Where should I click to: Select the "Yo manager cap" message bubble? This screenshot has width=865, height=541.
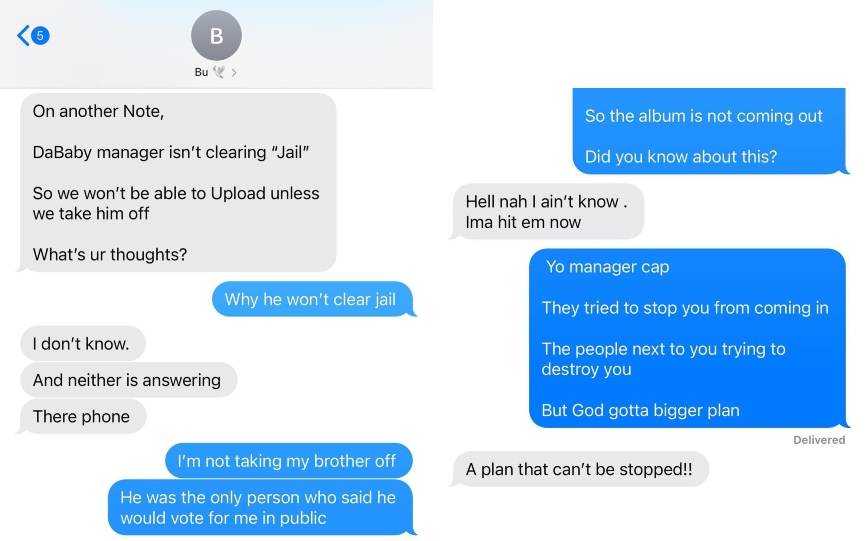tap(687, 338)
